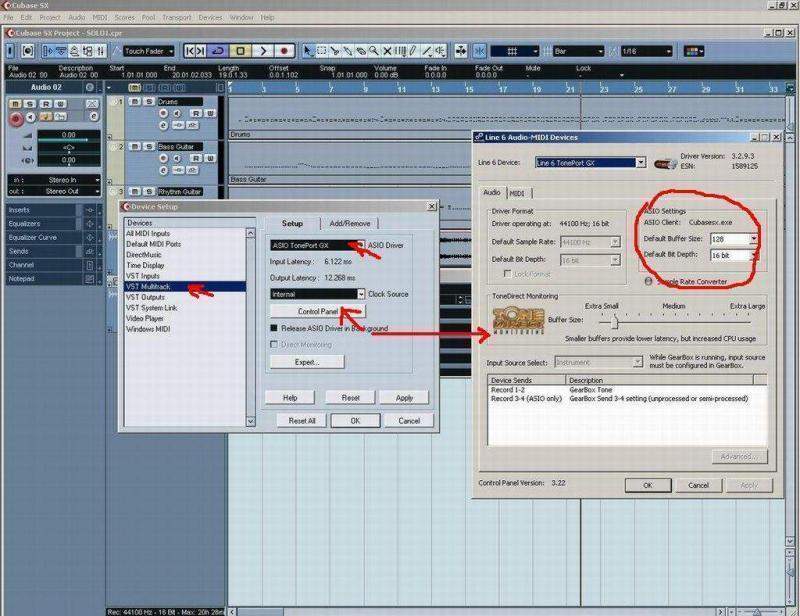Click the record enable button on Audio 02

[x=16, y=119]
